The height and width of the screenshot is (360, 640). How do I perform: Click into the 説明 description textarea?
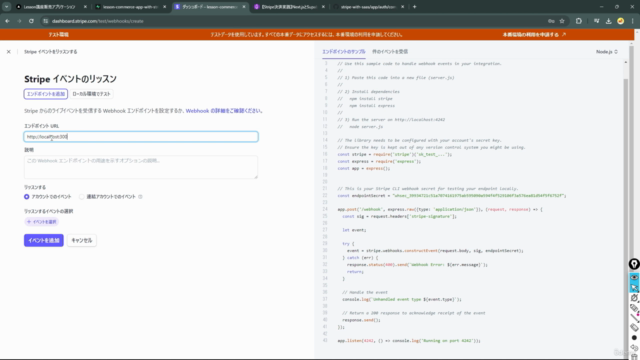[141, 167]
